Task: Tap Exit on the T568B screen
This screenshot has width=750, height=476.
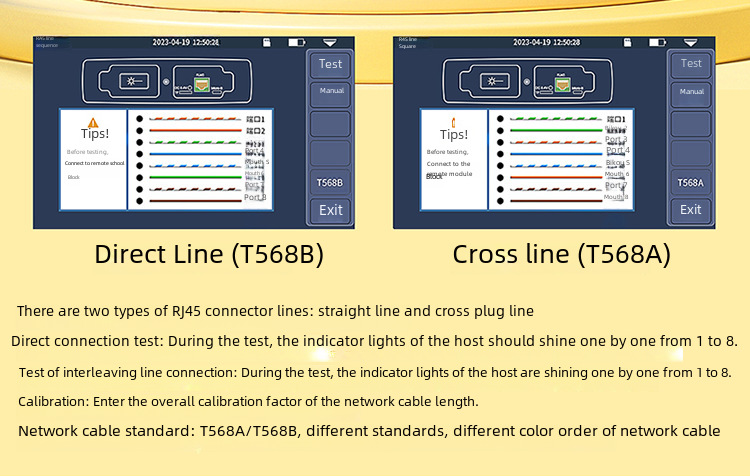Action: pos(331,210)
